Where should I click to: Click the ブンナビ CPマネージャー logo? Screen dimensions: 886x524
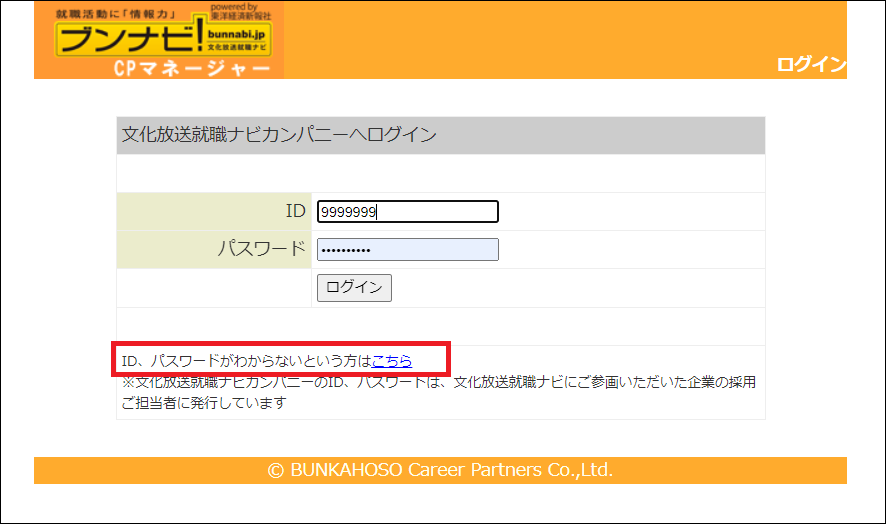coord(159,40)
